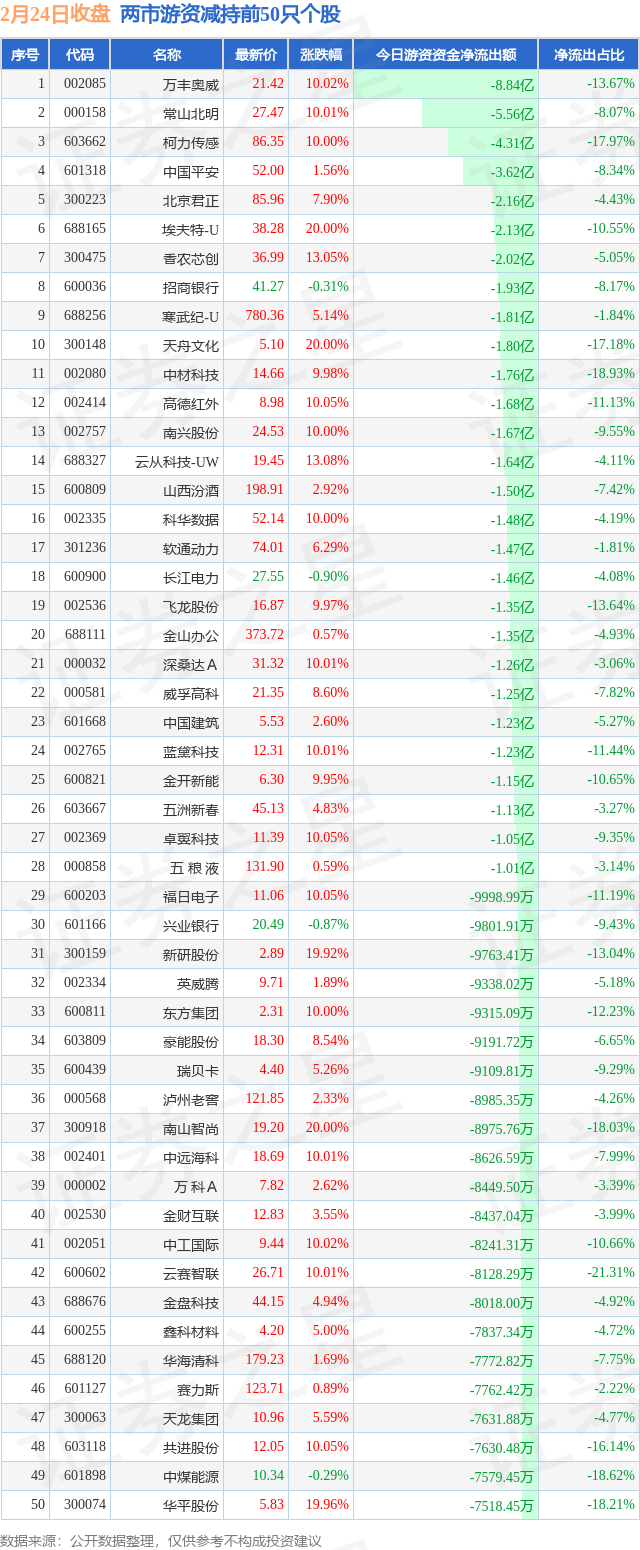Click stock code 600821
640x1550 pixels.
(84, 780)
